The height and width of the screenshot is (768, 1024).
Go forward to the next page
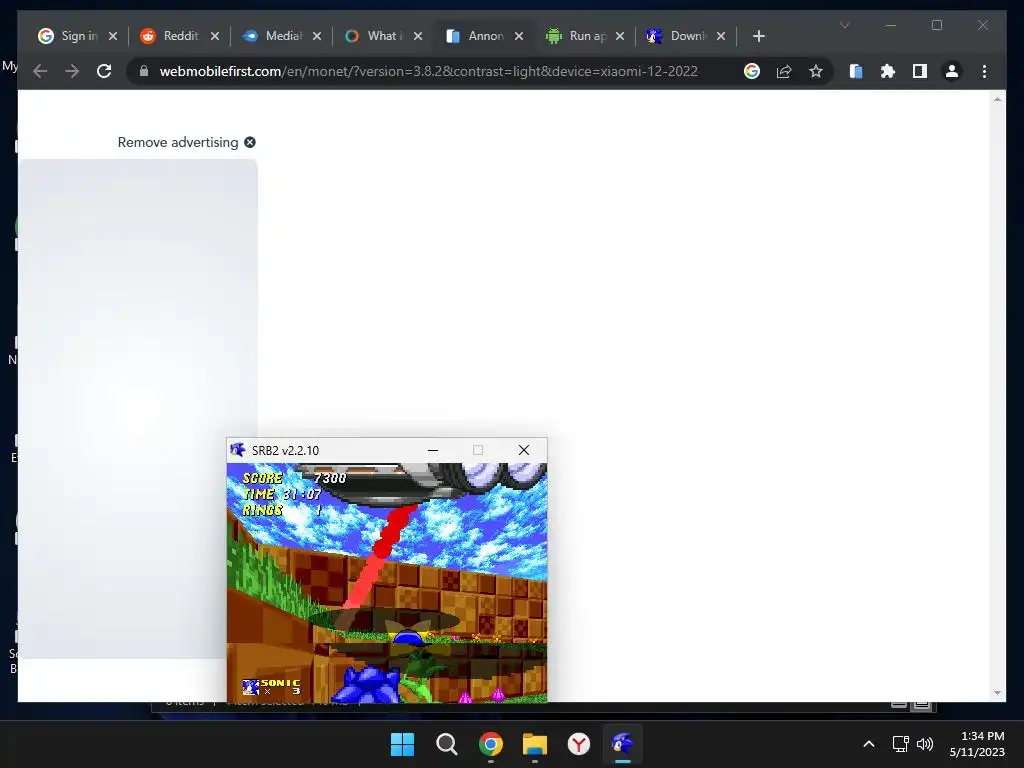coord(72,71)
